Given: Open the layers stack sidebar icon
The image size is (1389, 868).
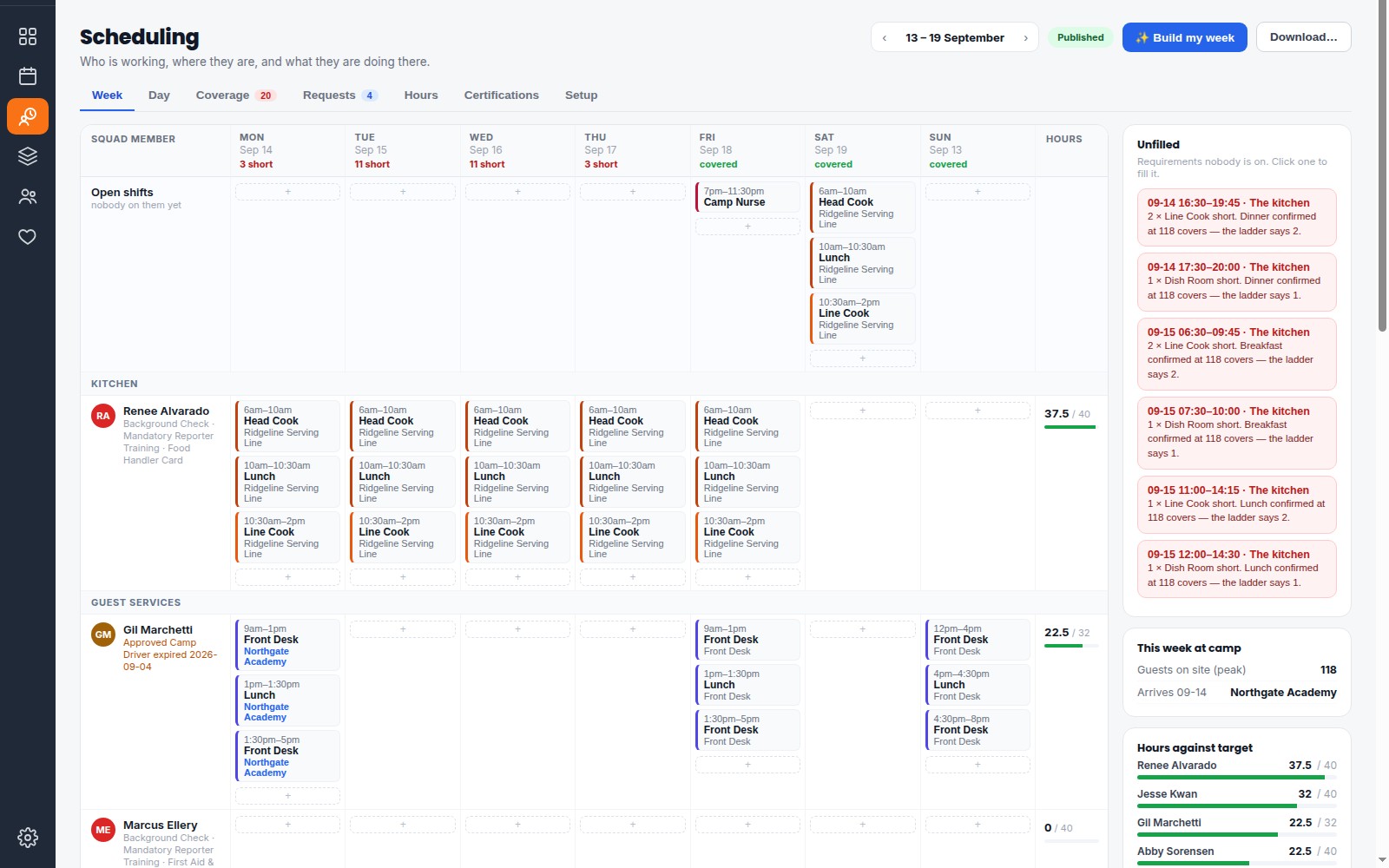Looking at the screenshot, I should (28, 156).
